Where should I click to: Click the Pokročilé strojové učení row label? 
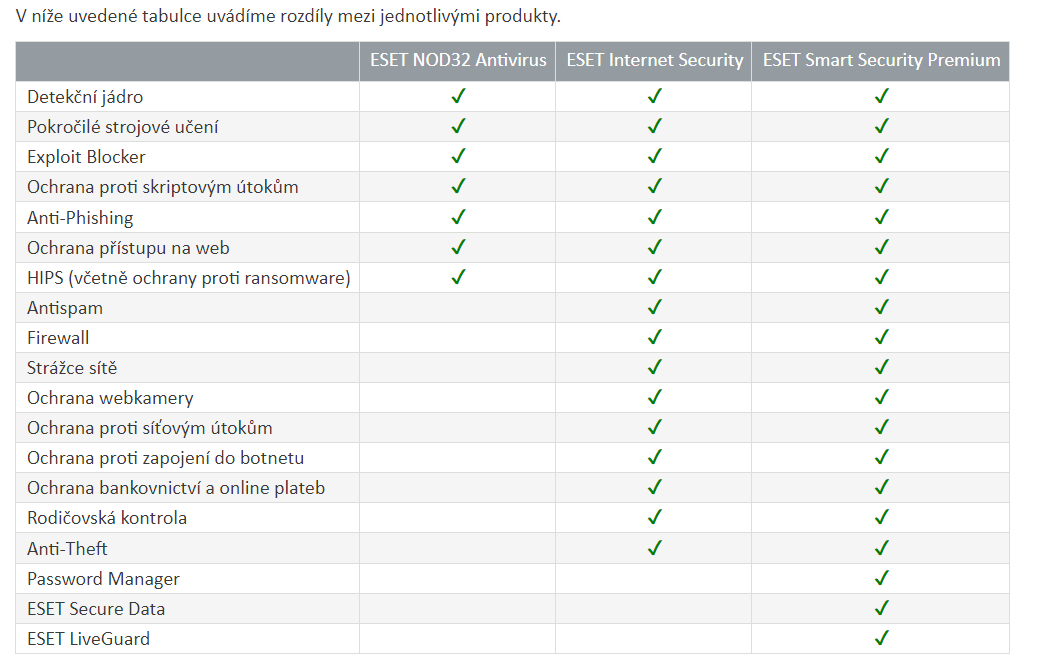pyautogui.click(x=123, y=127)
